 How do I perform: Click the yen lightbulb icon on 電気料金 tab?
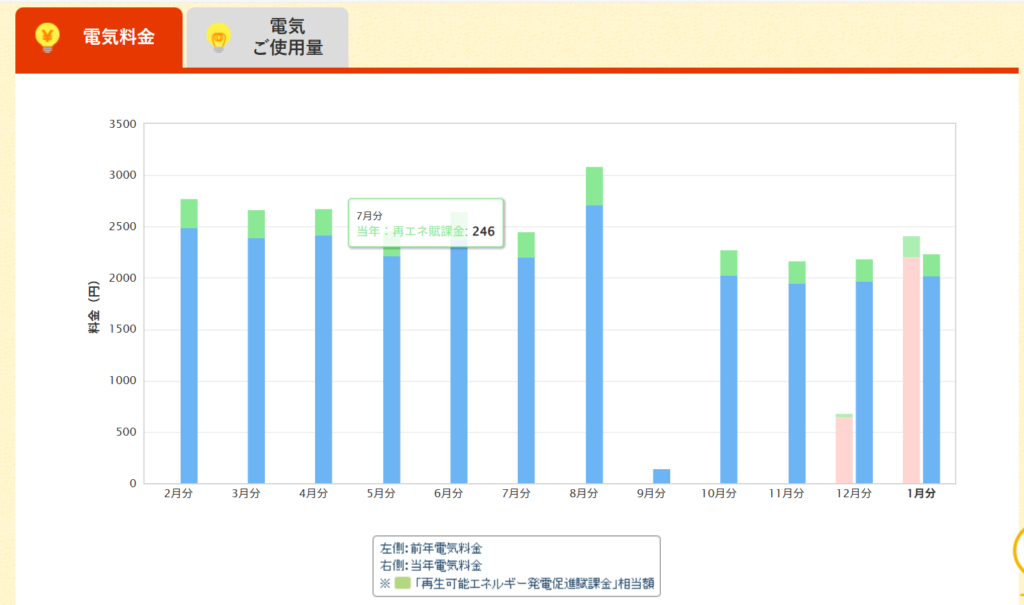[47, 37]
